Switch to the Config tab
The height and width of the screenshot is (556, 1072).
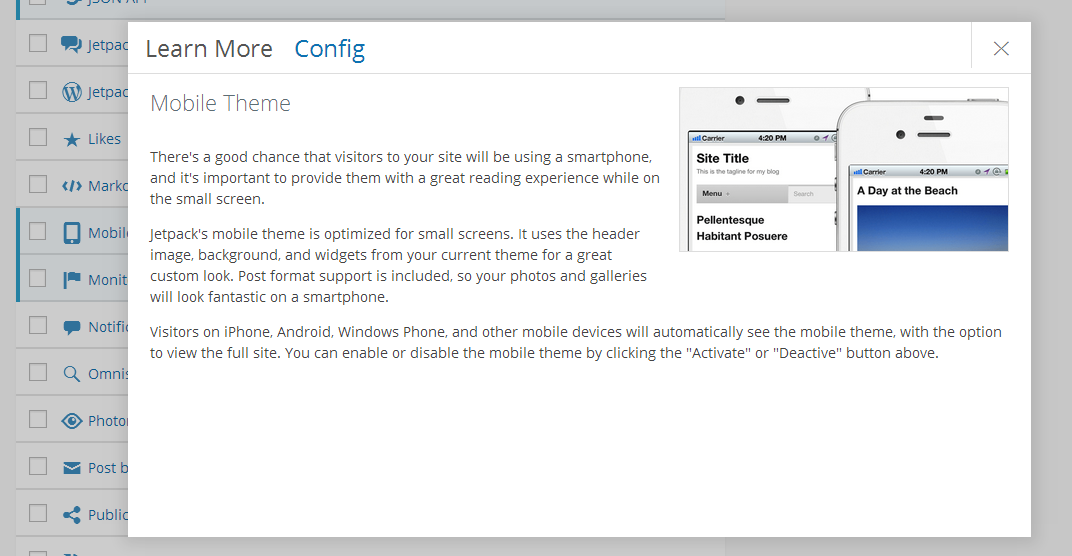(329, 49)
